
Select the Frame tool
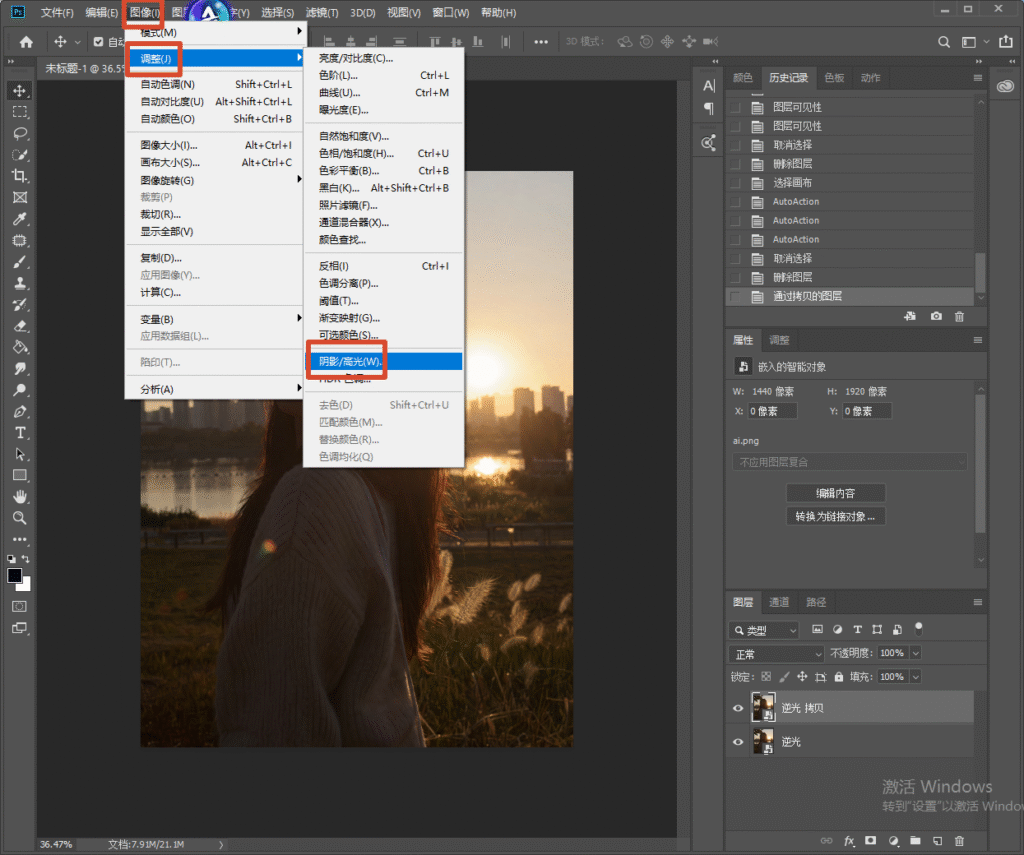pyautogui.click(x=20, y=197)
